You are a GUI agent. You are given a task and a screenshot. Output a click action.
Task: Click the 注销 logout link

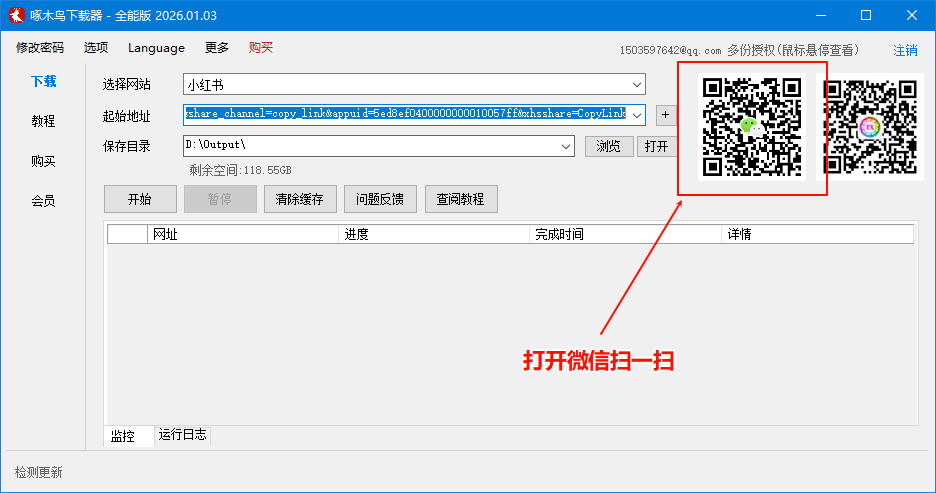905,50
